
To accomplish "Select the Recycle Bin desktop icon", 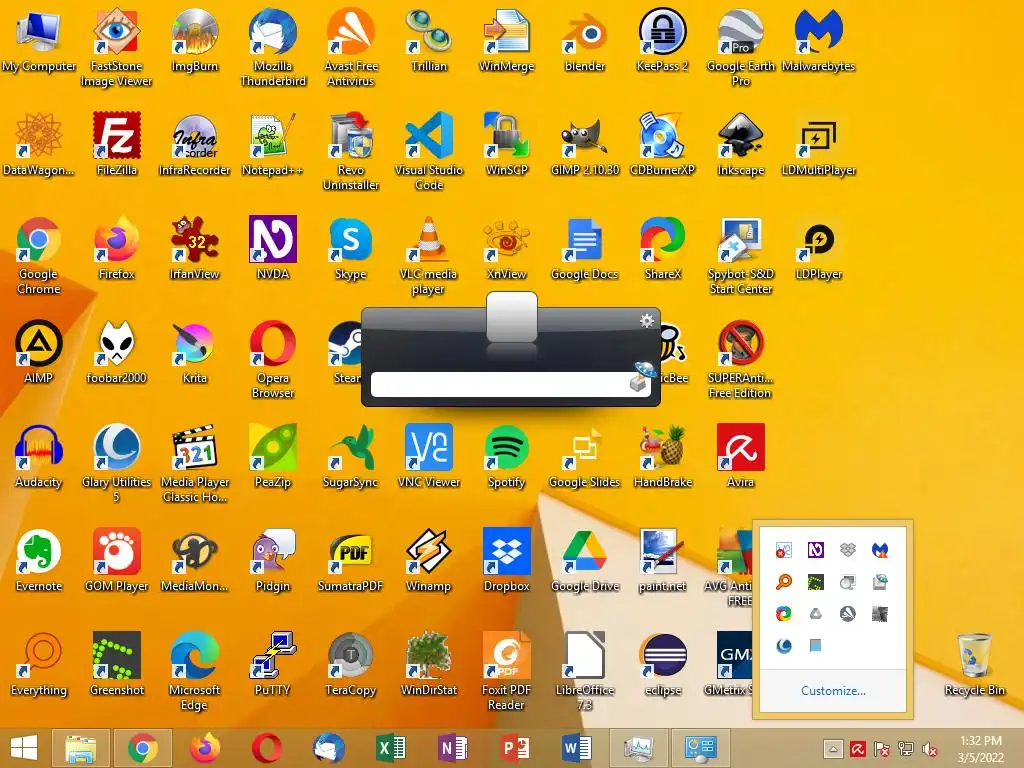I will (974, 664).
